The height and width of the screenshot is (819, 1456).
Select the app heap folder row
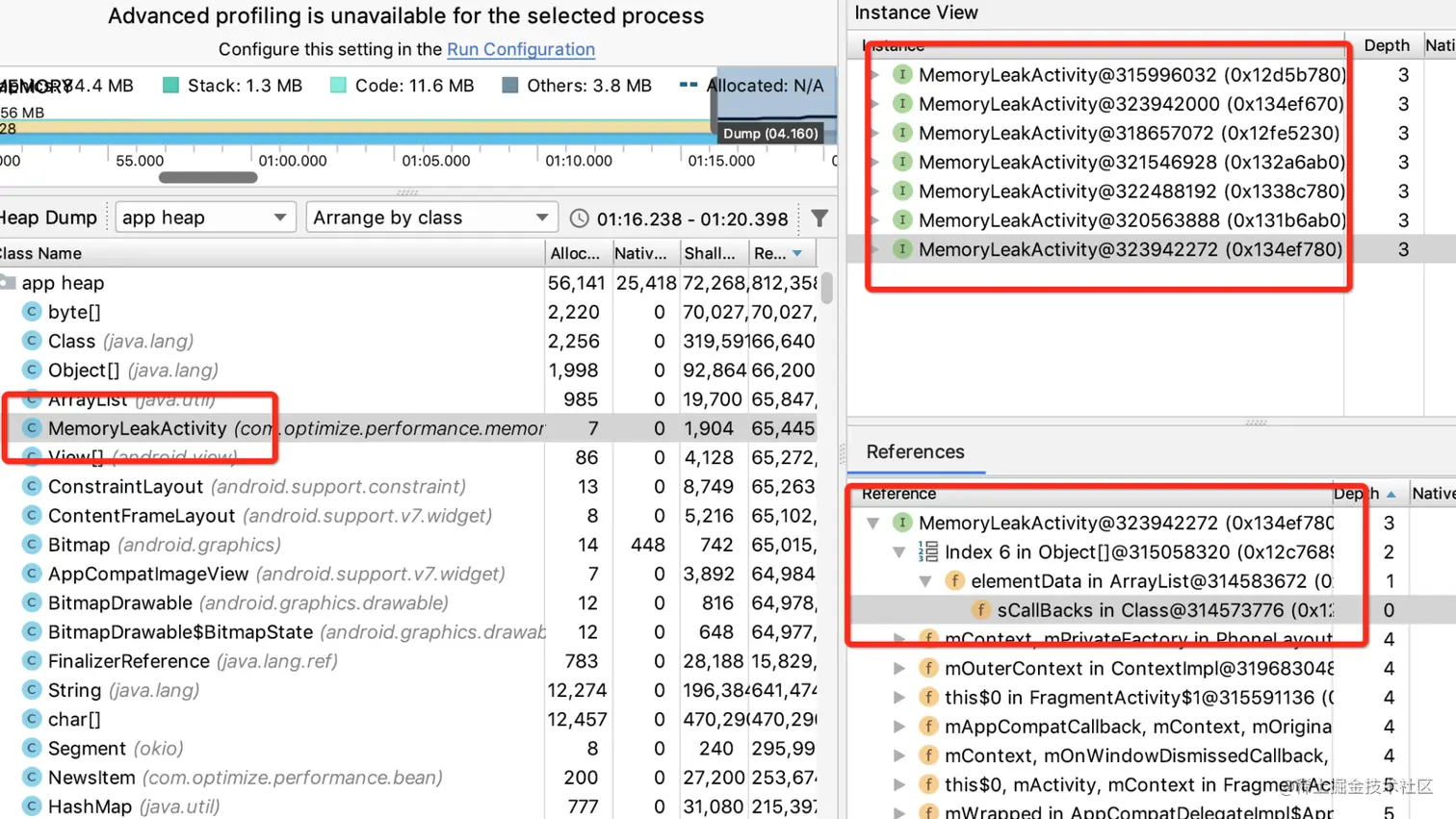point(408,283)
